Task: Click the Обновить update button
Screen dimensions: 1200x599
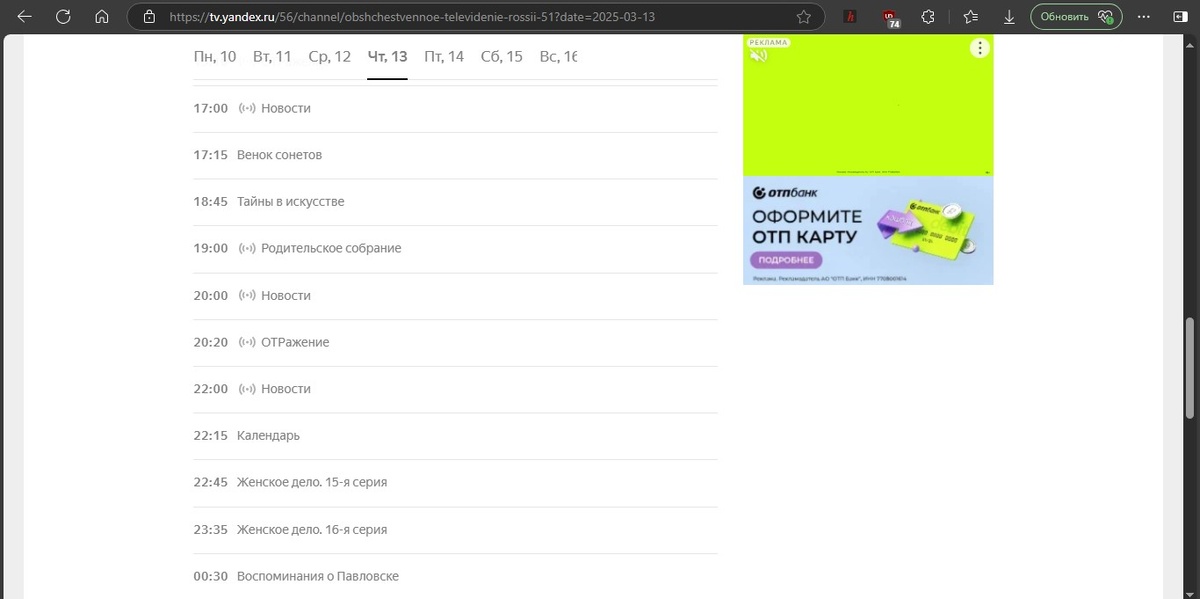Action: 1076,17
